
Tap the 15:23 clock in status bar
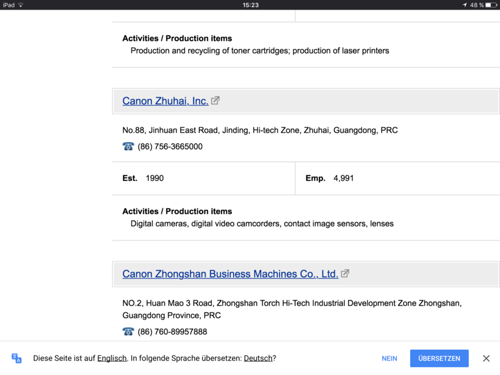(x=251, y=5)
